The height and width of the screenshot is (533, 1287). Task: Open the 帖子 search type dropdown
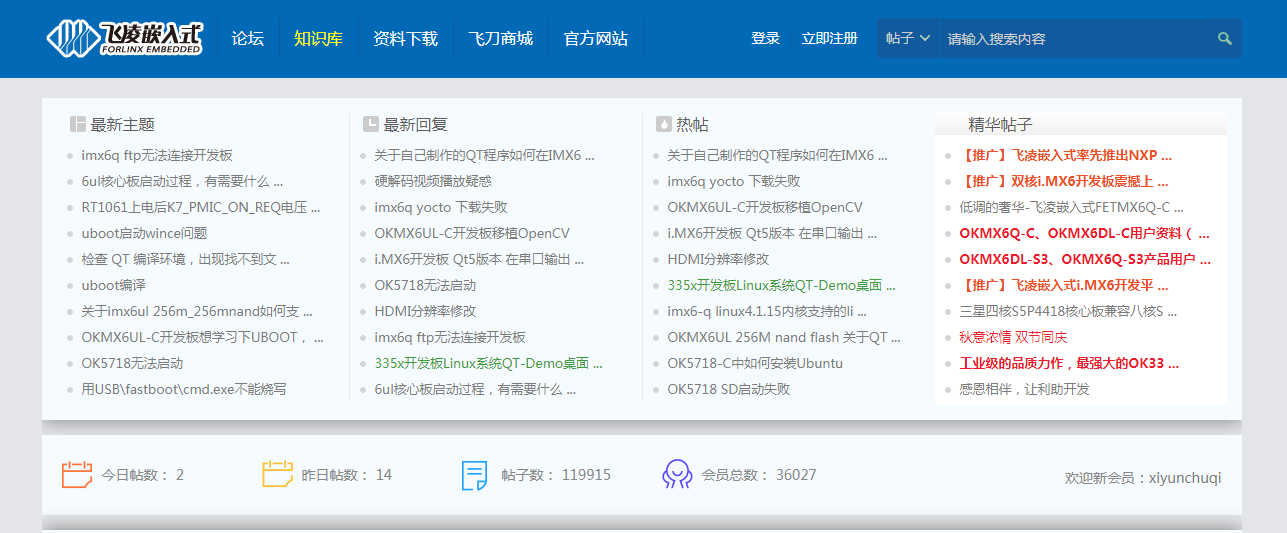coord(908,38)
